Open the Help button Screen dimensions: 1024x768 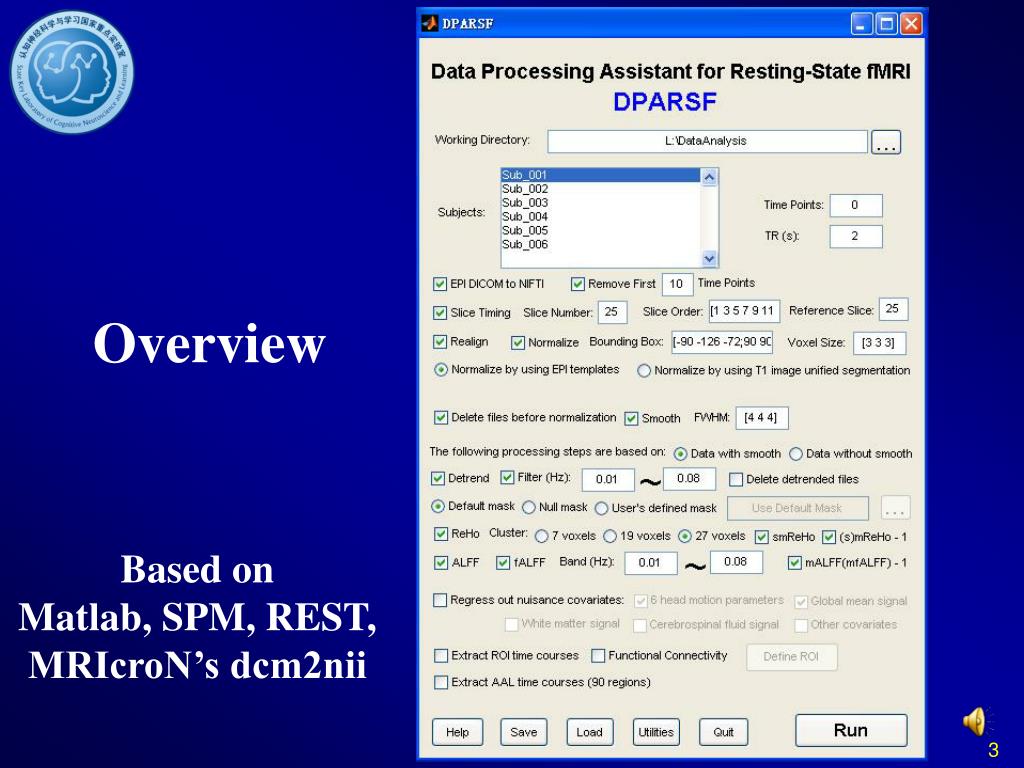458,732
